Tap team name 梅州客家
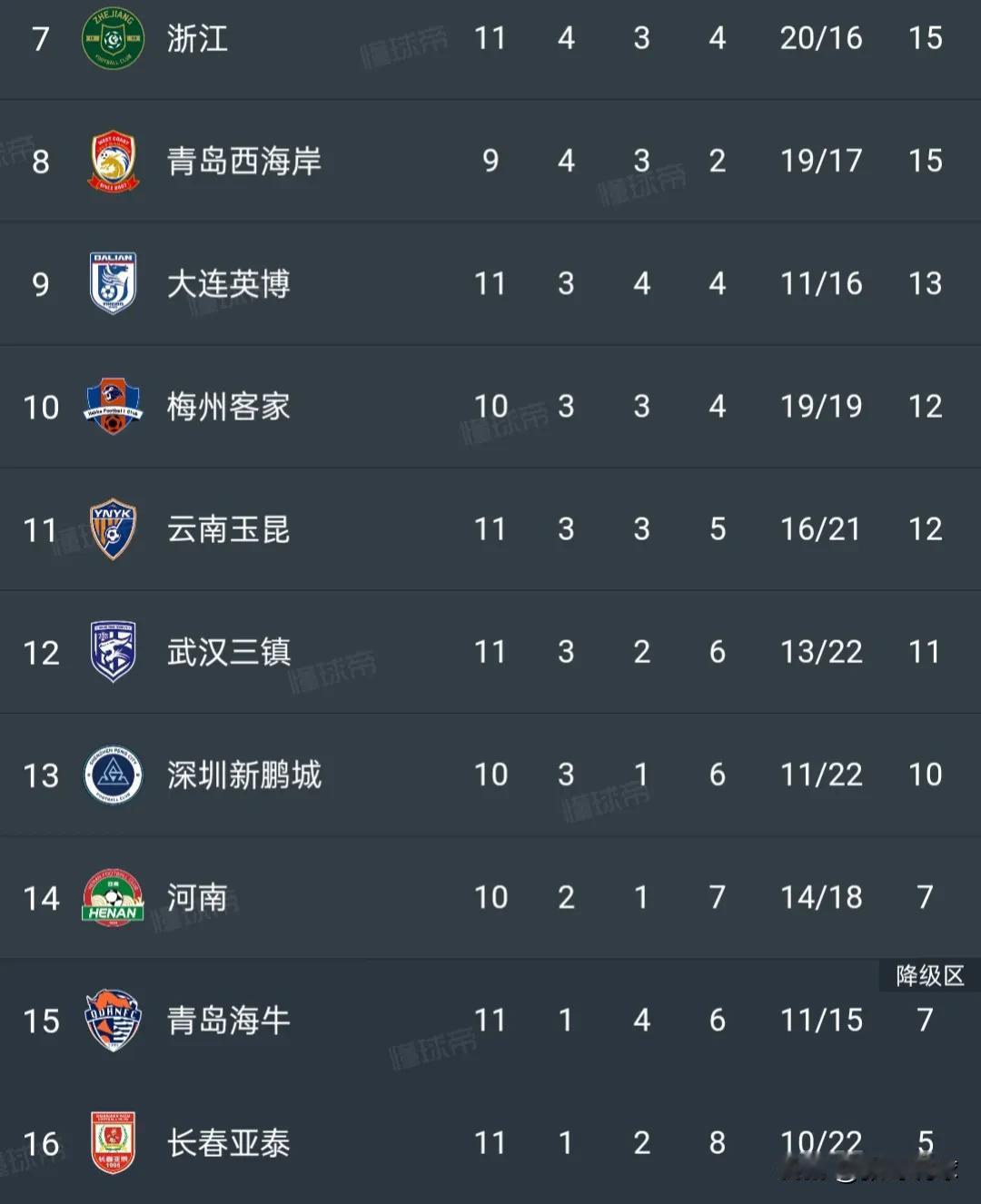This screenshot has width=981, height=1204. [x=229, y=407]
